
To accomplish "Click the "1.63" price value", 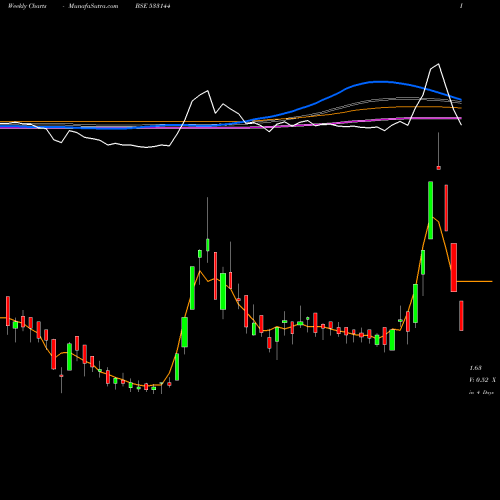I will coord(476,368).
